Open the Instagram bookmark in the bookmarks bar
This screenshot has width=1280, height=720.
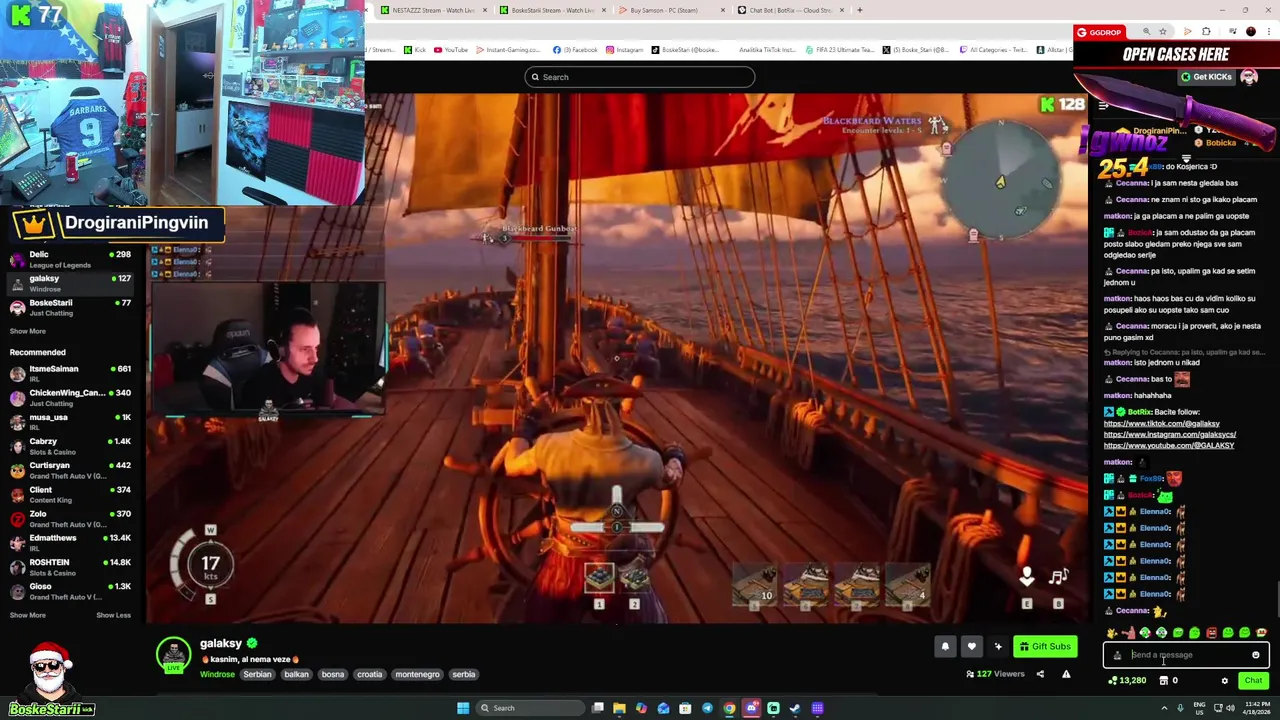(x=624, y=50)
